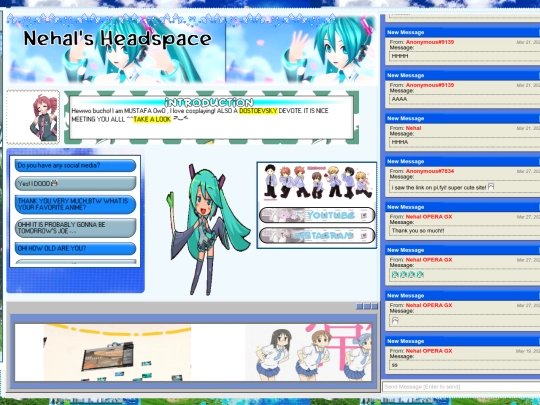540x405 pixels.
Task: Click the Nehal's Headspace header title
Action: click(x=117, y=38)
